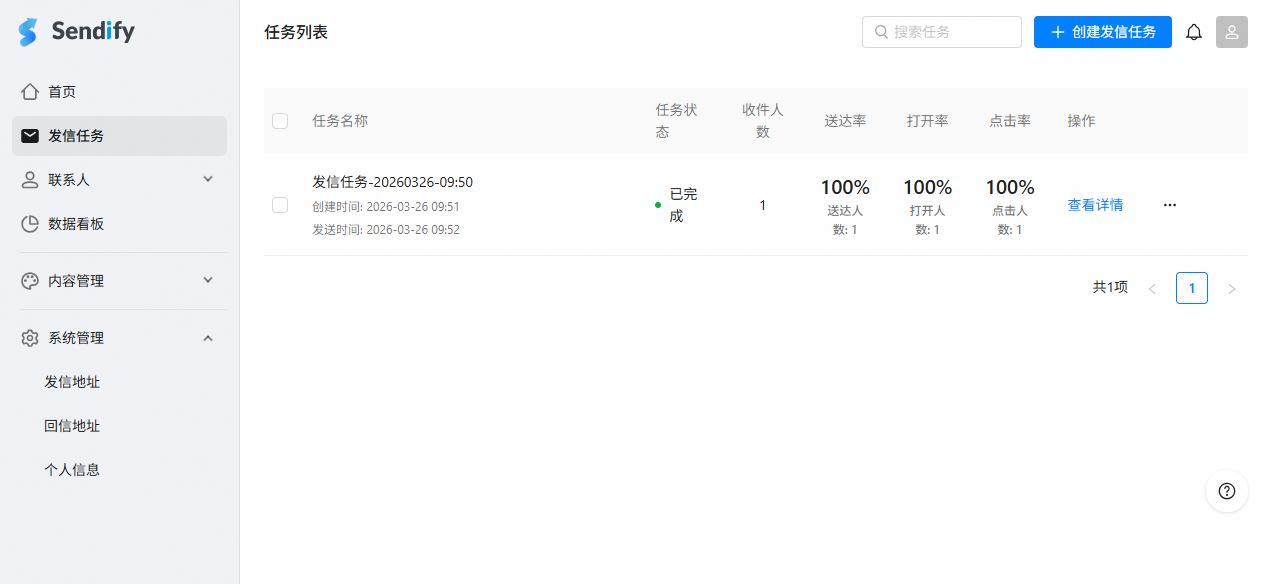Click the next page arrow
The image size is (1272, 584).
pos(1232,288)
